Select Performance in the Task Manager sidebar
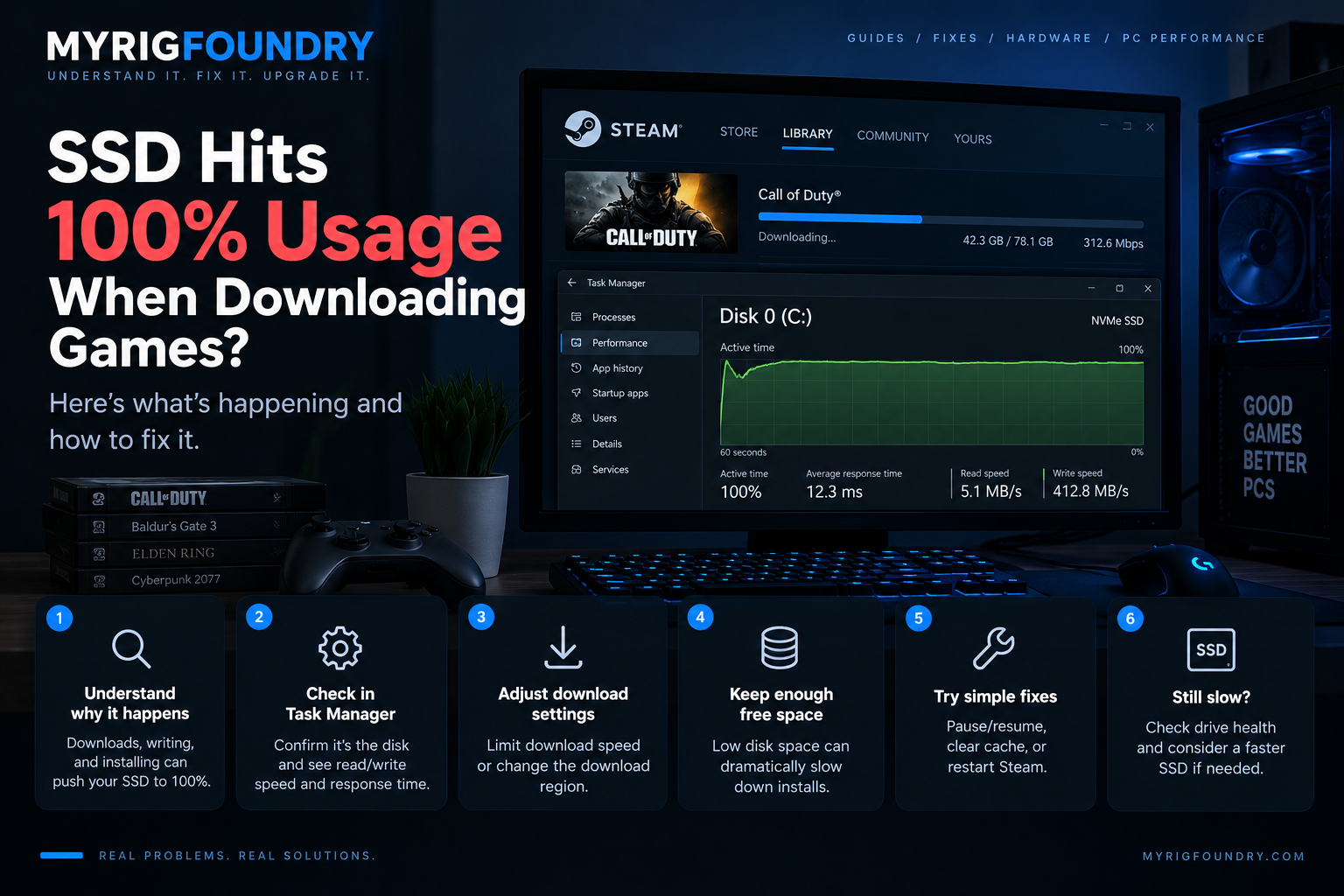1344x896 pixels. [x=629, y=343]
